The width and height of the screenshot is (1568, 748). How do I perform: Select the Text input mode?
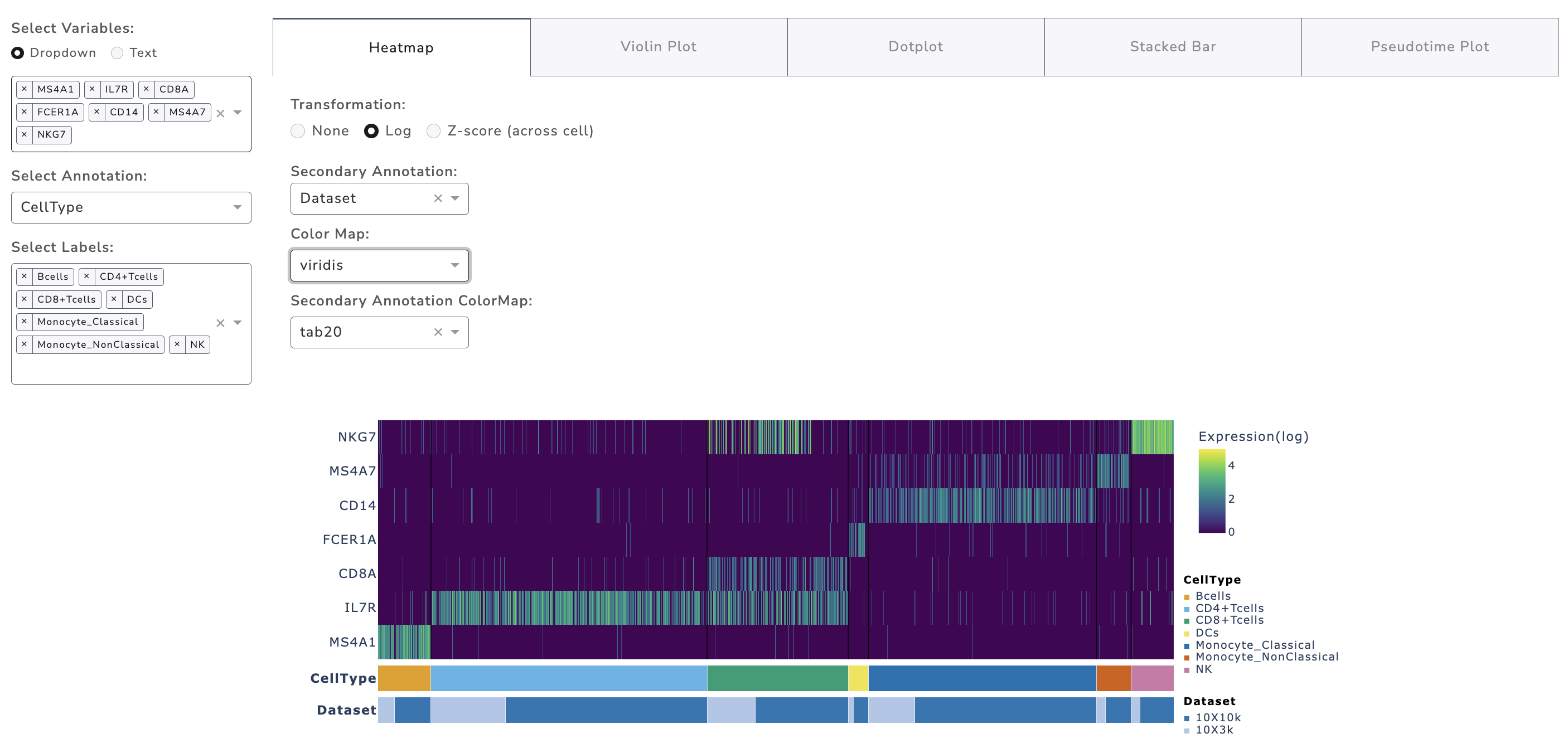(118, 54)
